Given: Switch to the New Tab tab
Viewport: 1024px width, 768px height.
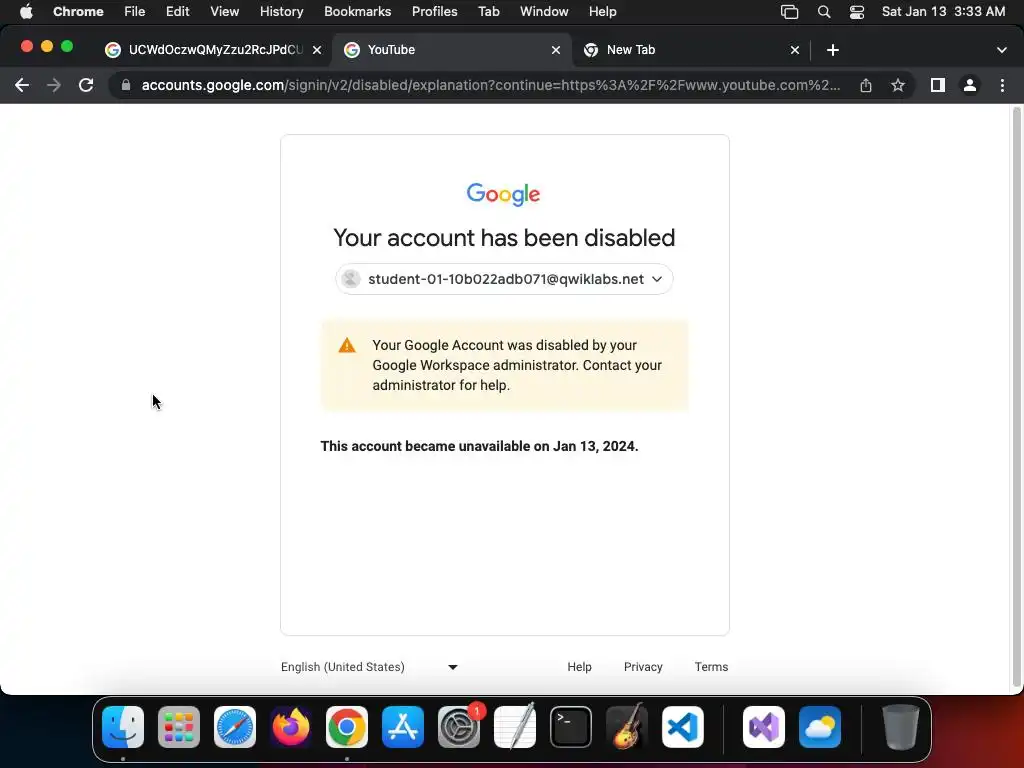Looking at the screenshot, I should click(691, 50).
